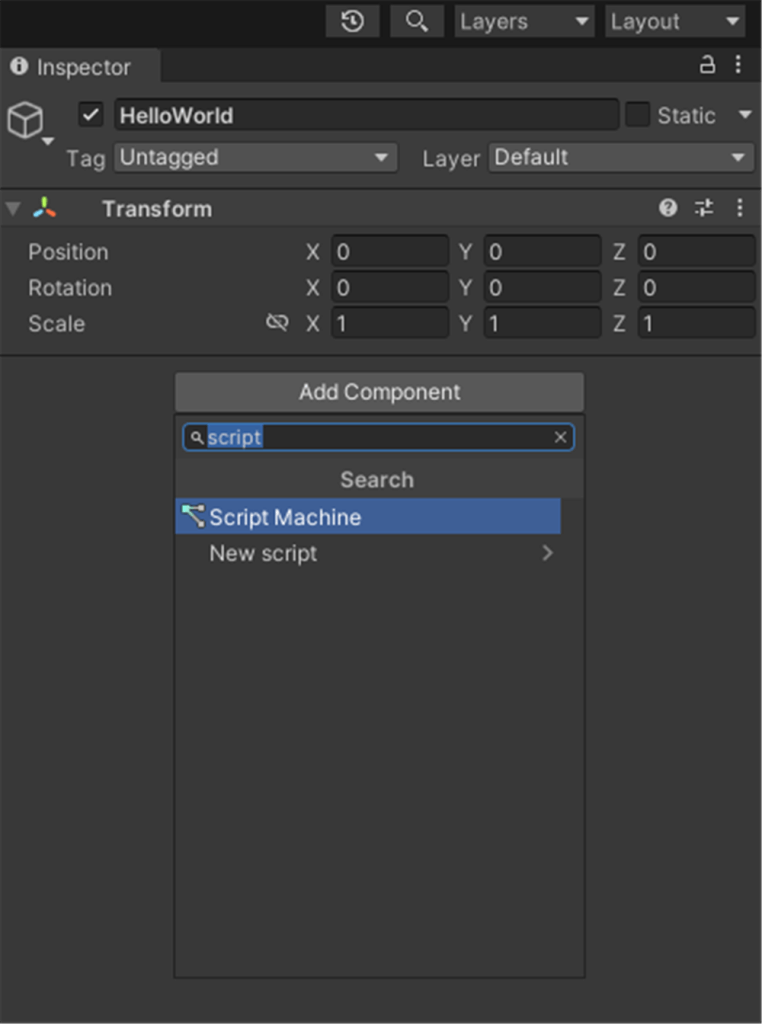
Task: Open the Transform help reference icon
Action: pyautogui.click(x=668, y=208)
